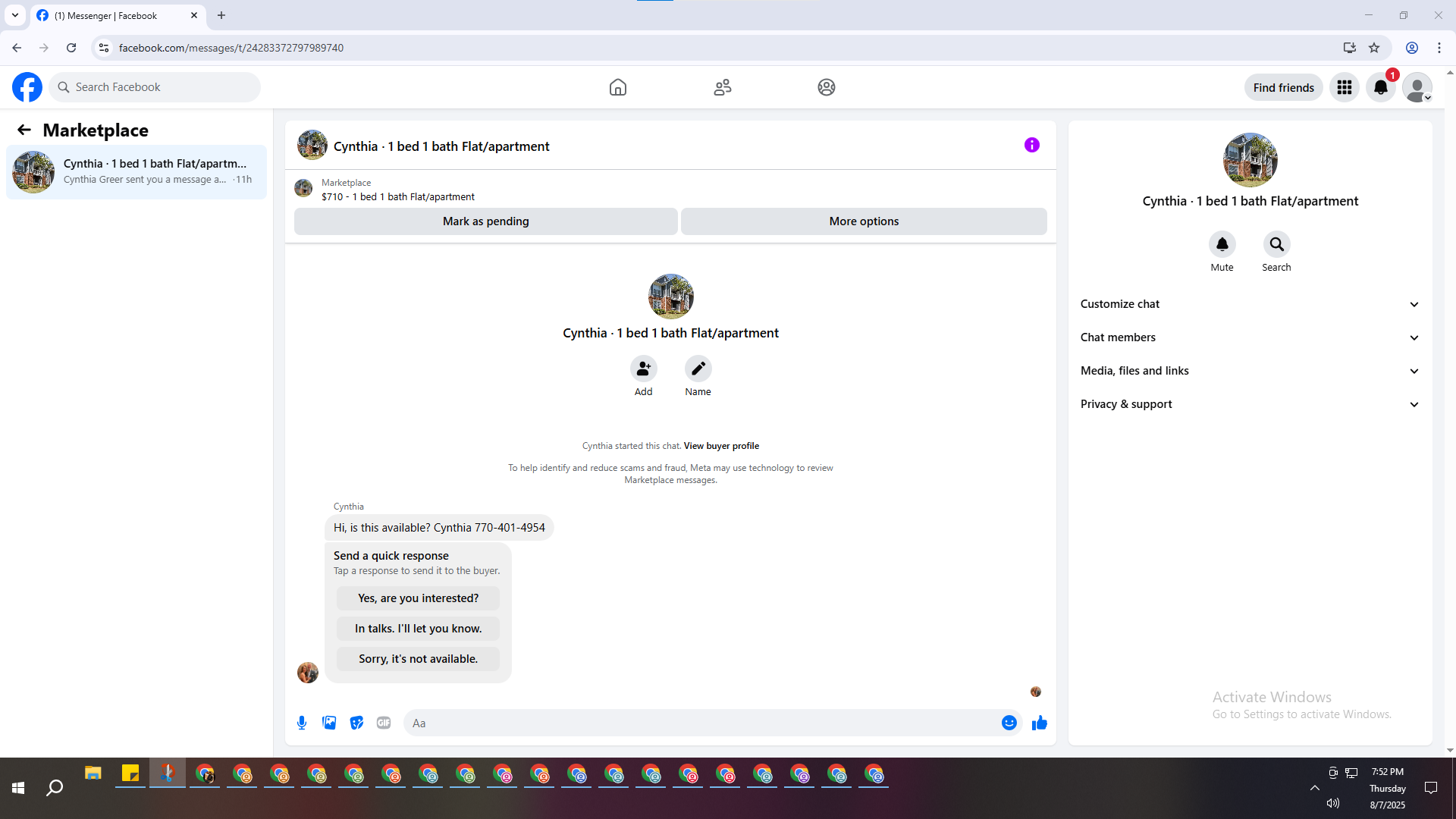This screenshot has height=819, width=1456.
Task: Click the message text 'Hi, is this available? Cynthia 770-401-4954'
Action: point(439,528)
